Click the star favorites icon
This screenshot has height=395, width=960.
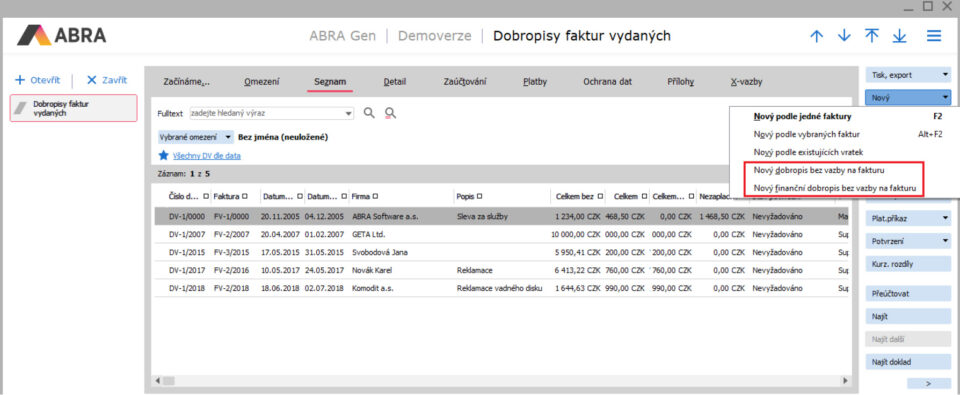(163, 156)
